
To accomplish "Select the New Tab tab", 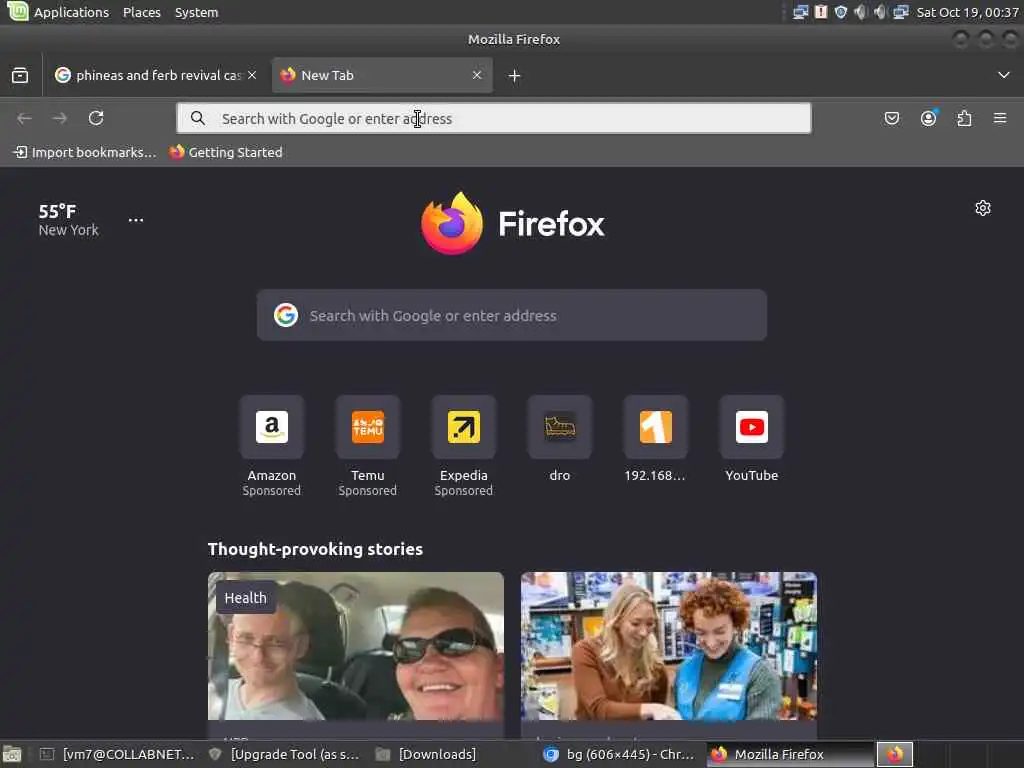I will (382, 75).
